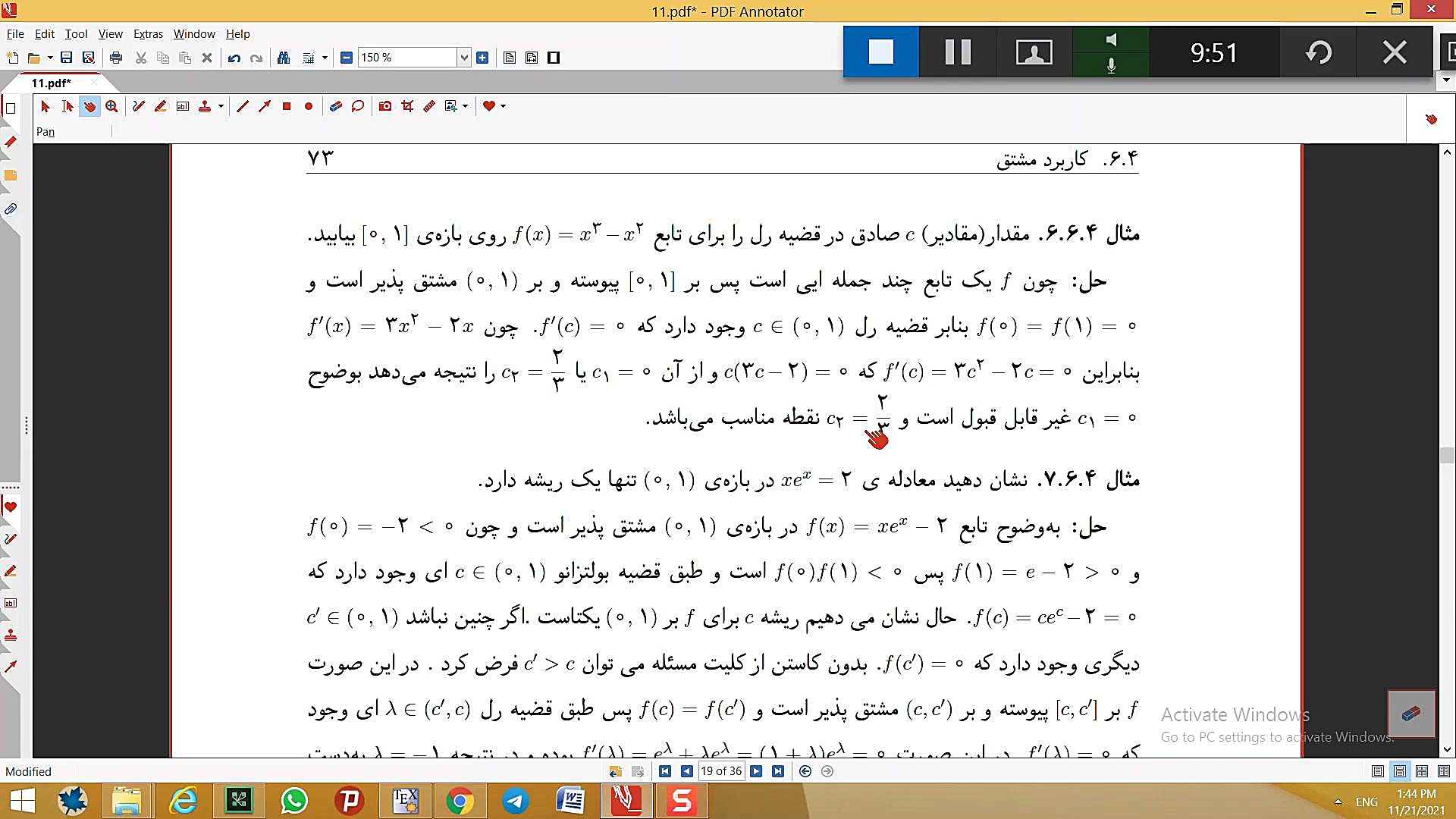Pause the screen recording
1456x819 pixels.
(957, 52)
